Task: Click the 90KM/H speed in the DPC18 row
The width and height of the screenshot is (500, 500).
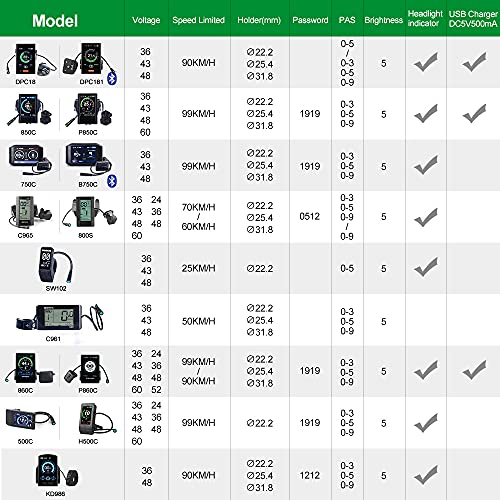Action: tap(198, 63)
